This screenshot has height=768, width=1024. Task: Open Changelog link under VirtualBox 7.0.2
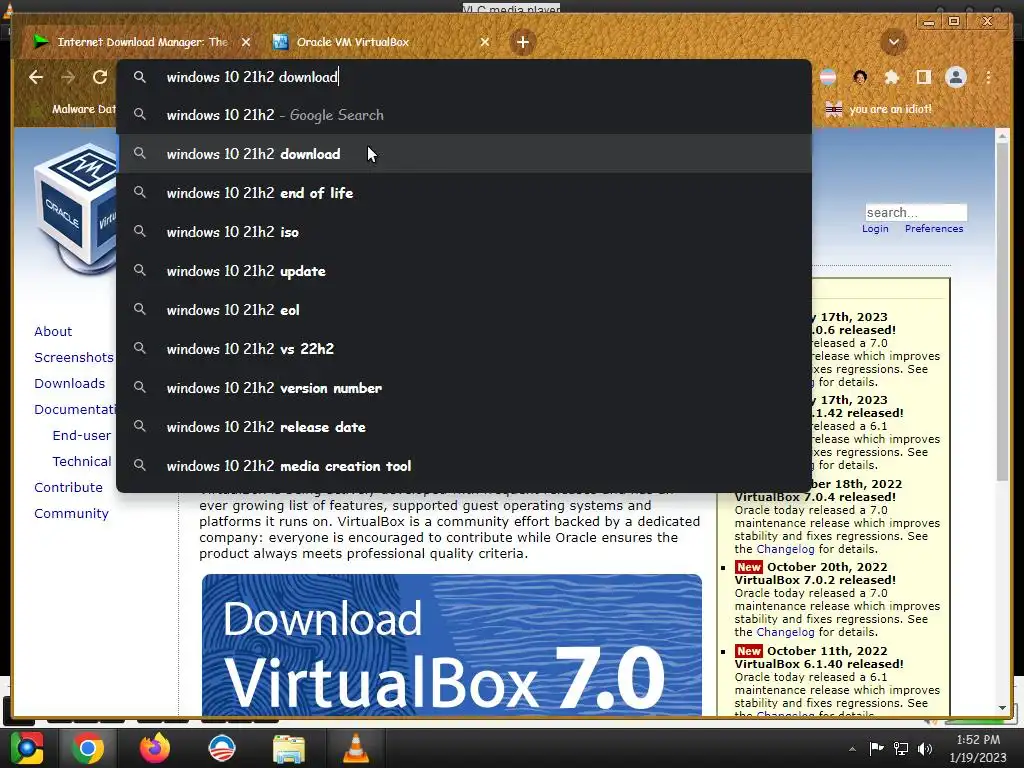tap(785, 632)
